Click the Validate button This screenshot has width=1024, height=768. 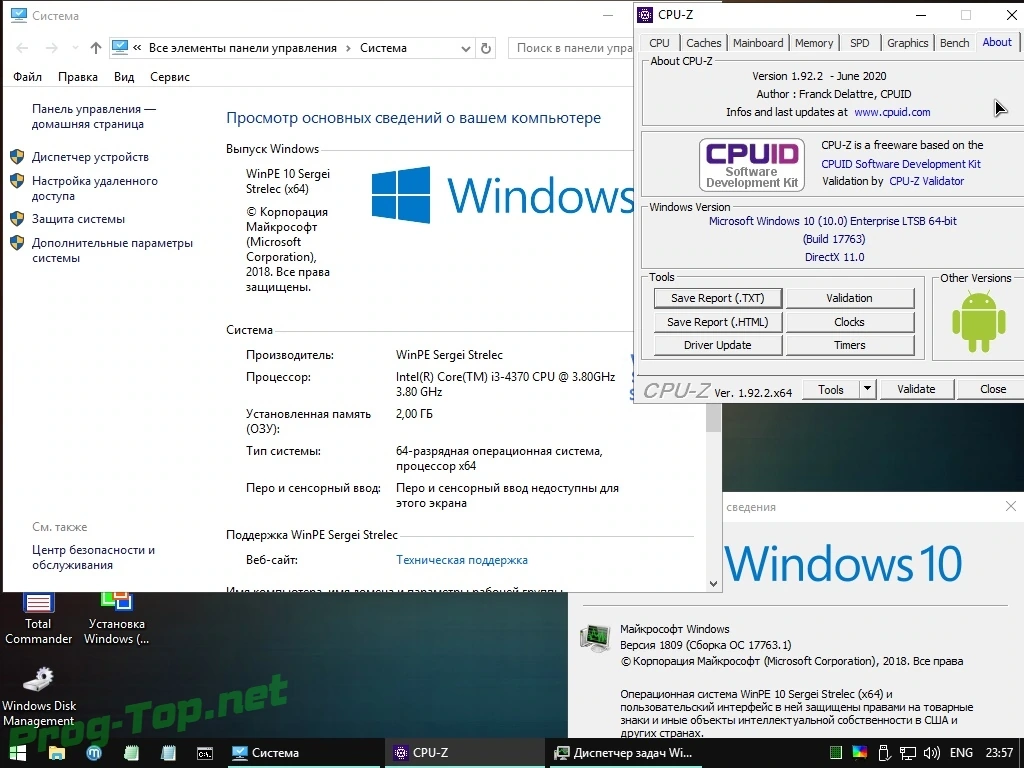(916, 389)
